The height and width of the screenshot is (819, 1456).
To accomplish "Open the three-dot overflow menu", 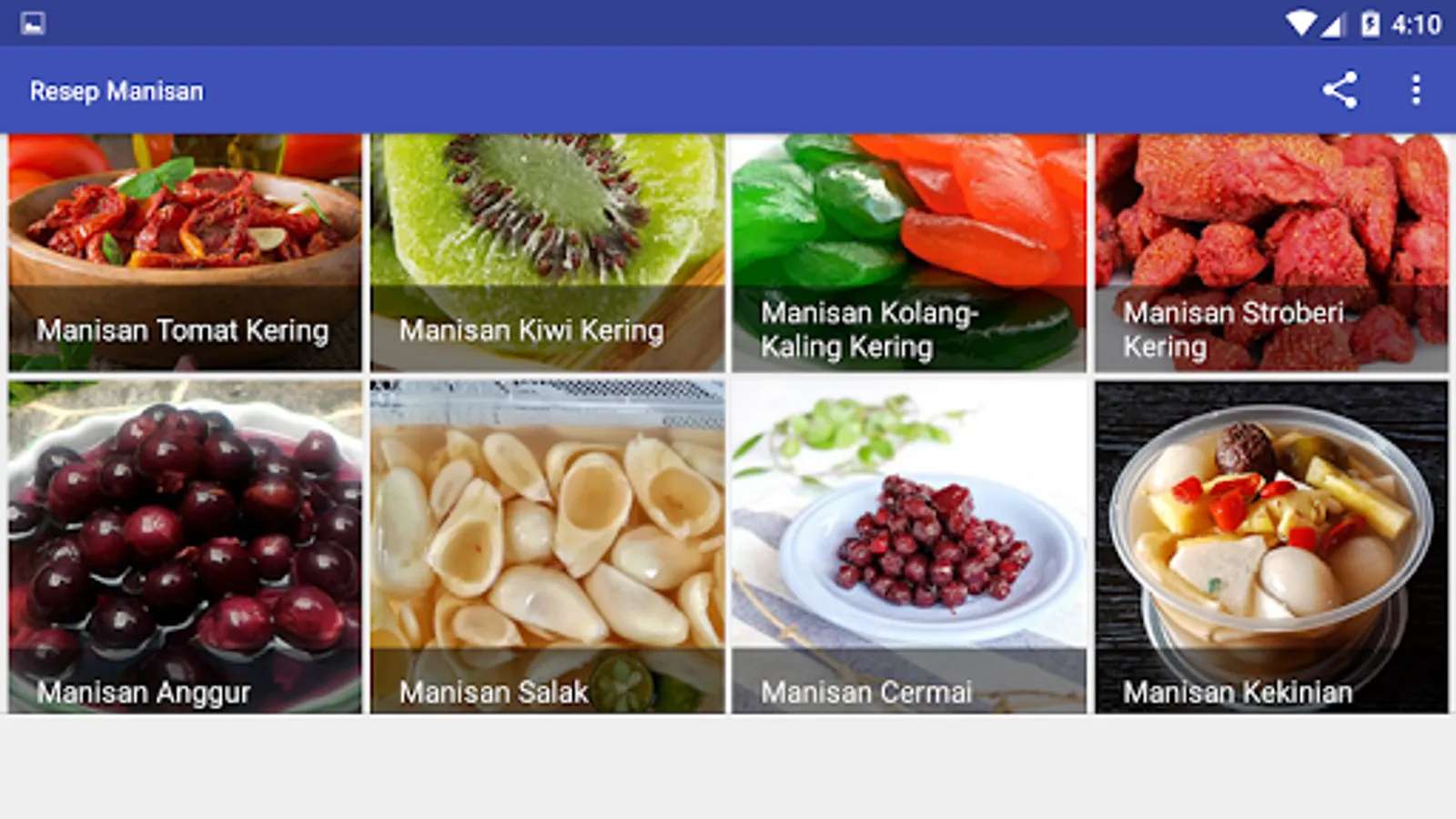I will click(1416, 90).
